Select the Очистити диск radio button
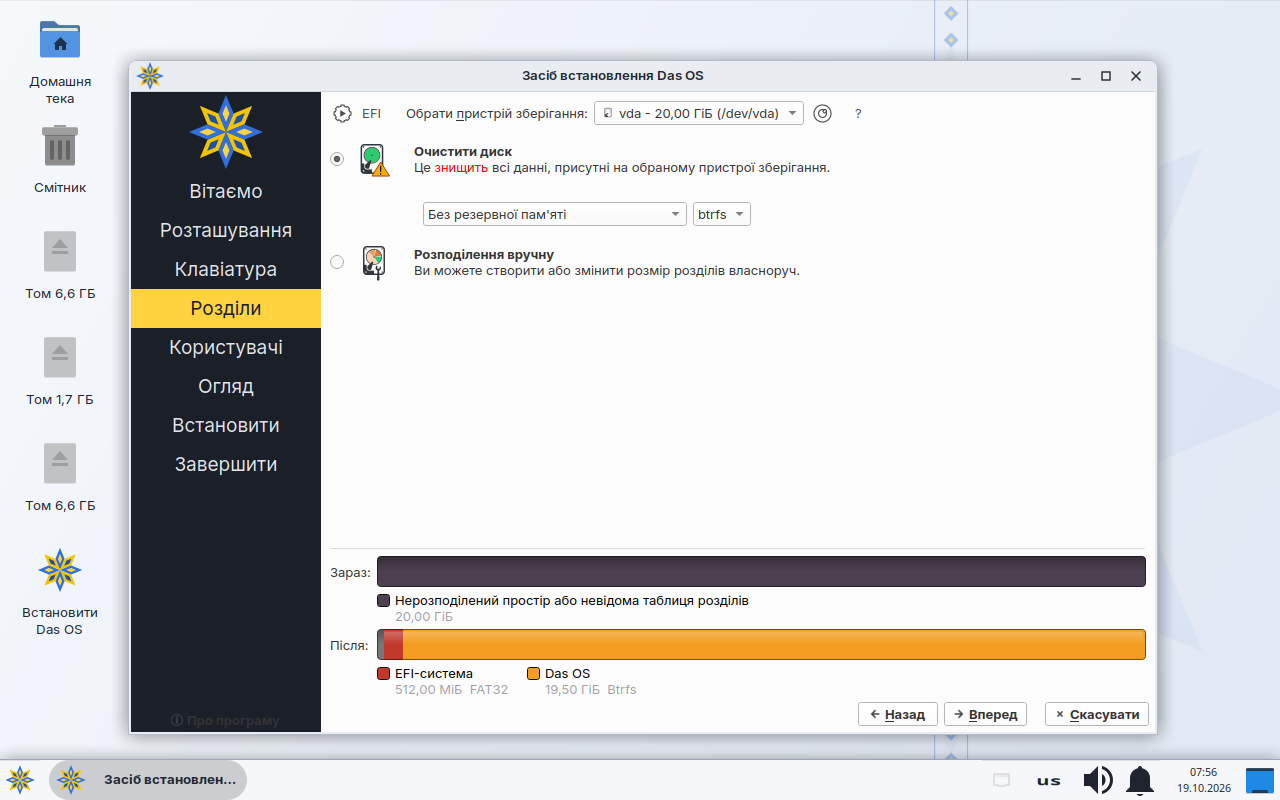Image resolution: width=1280 pixels, height=800 pixels. (337, 159)
